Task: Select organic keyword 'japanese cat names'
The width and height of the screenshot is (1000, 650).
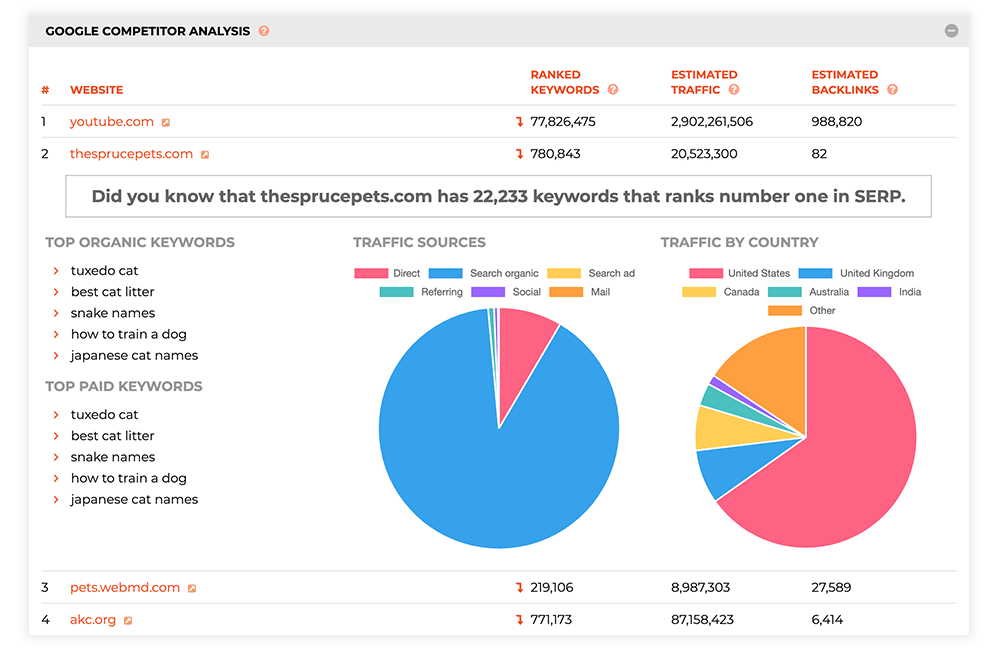Action: [x=134, y=355]
